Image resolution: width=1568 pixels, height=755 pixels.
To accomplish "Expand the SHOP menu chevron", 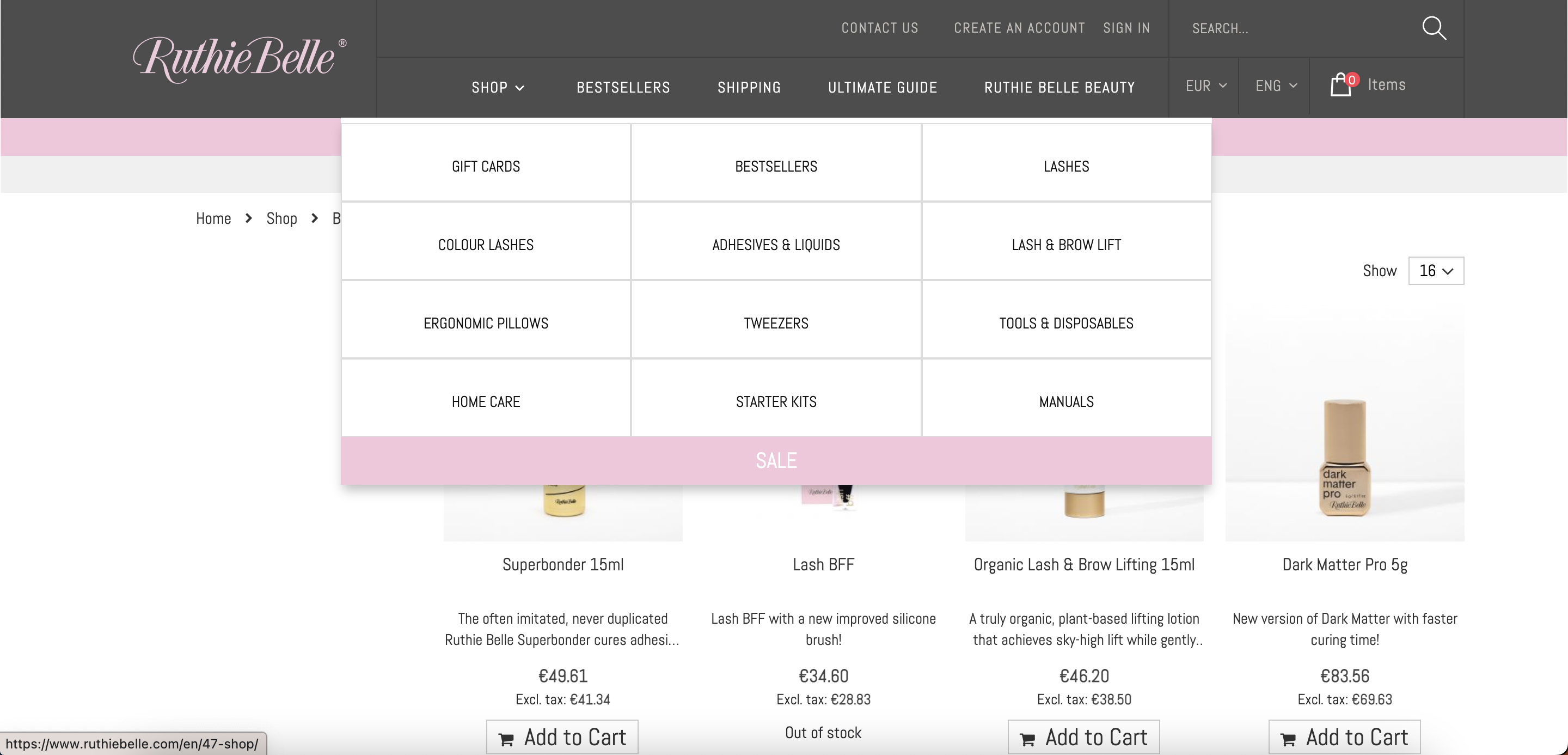I will point(520,88).
